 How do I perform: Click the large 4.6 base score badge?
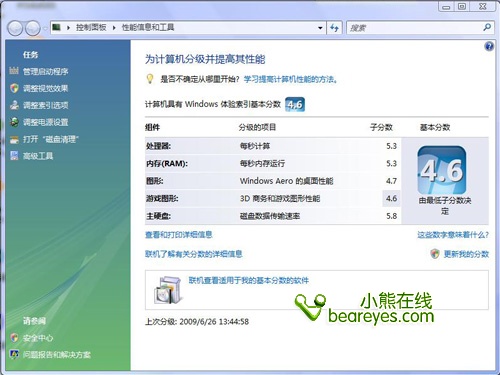442,170
